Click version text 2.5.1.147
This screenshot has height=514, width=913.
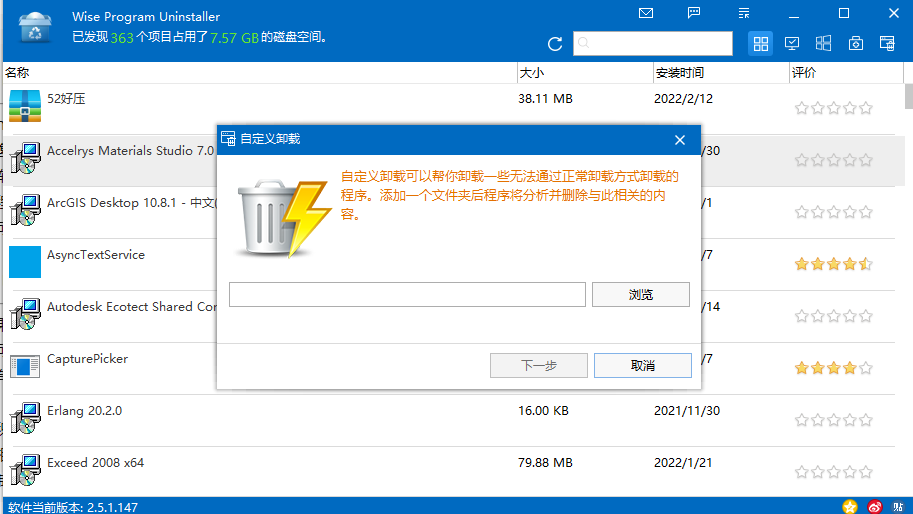[112, 507]
